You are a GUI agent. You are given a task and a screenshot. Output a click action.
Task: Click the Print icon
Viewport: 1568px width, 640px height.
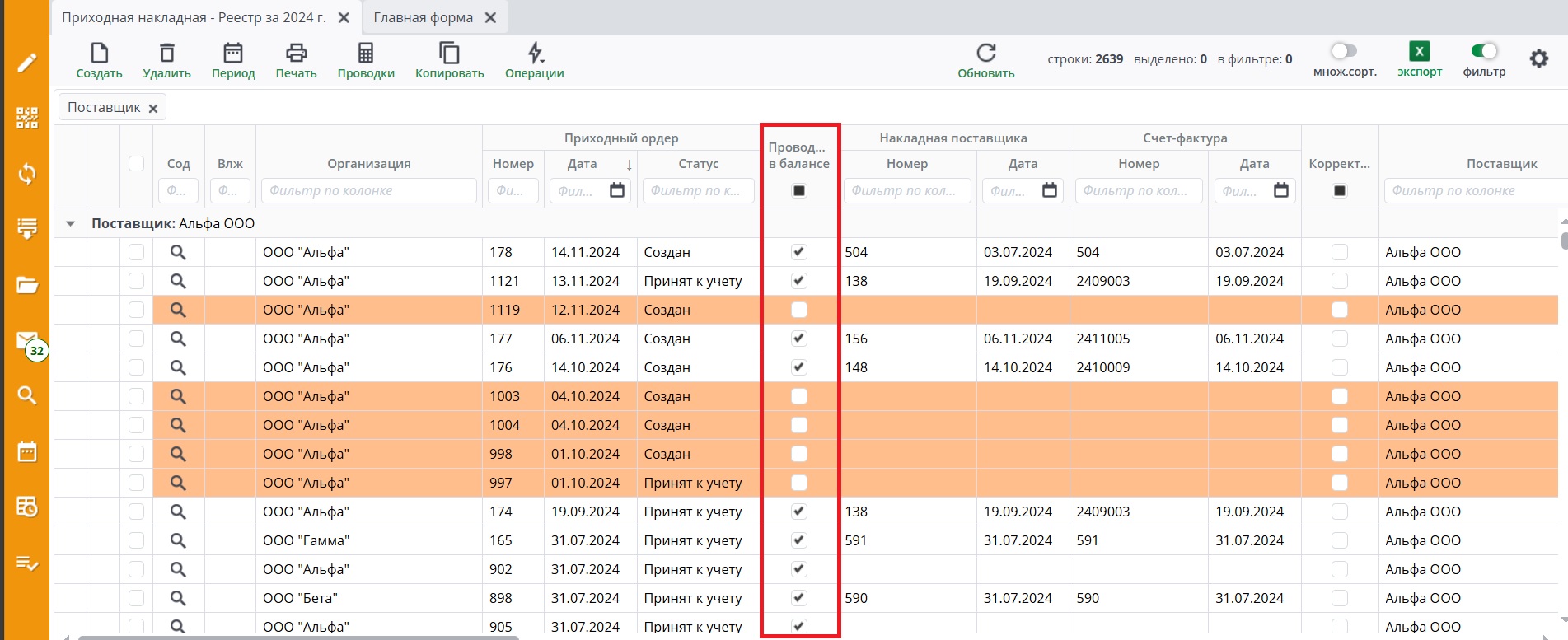(x=296, y=54)
